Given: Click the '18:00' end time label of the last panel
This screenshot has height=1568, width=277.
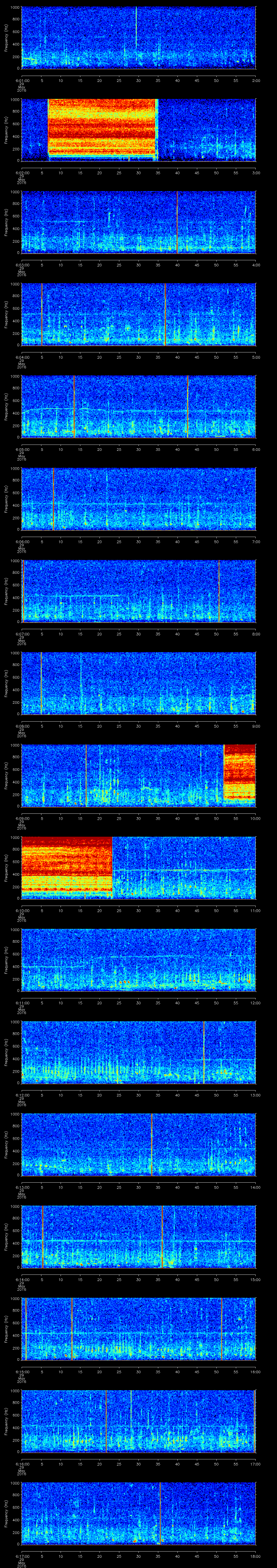Looking at the screenshot, I should tap(256, 1556).
